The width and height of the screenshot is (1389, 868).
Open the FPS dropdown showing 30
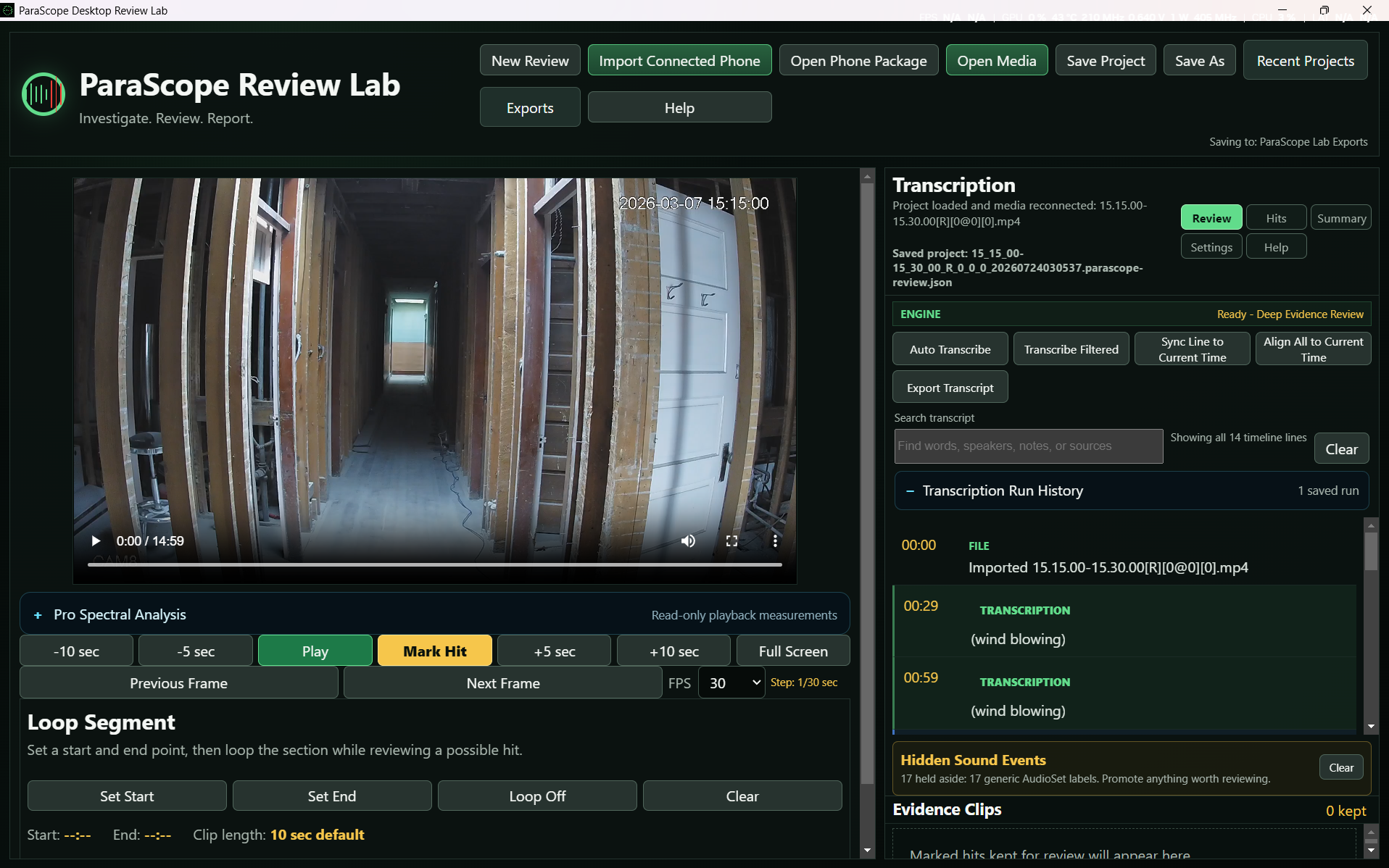731,683
